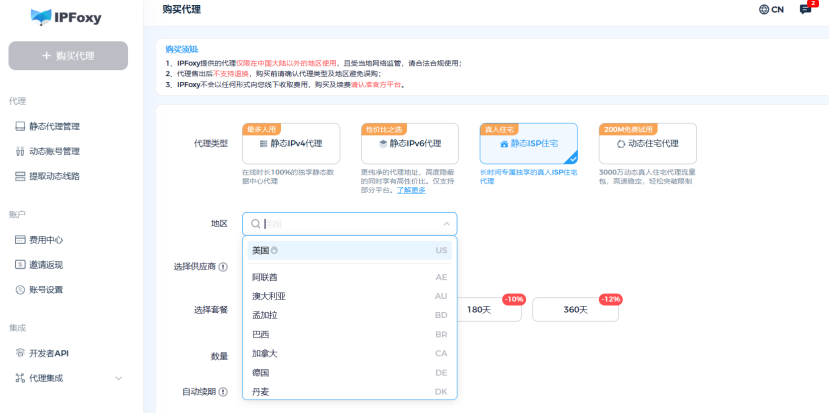829x414 pixels.
Task: Click the 购买代理 button
Action: [68, 56]
